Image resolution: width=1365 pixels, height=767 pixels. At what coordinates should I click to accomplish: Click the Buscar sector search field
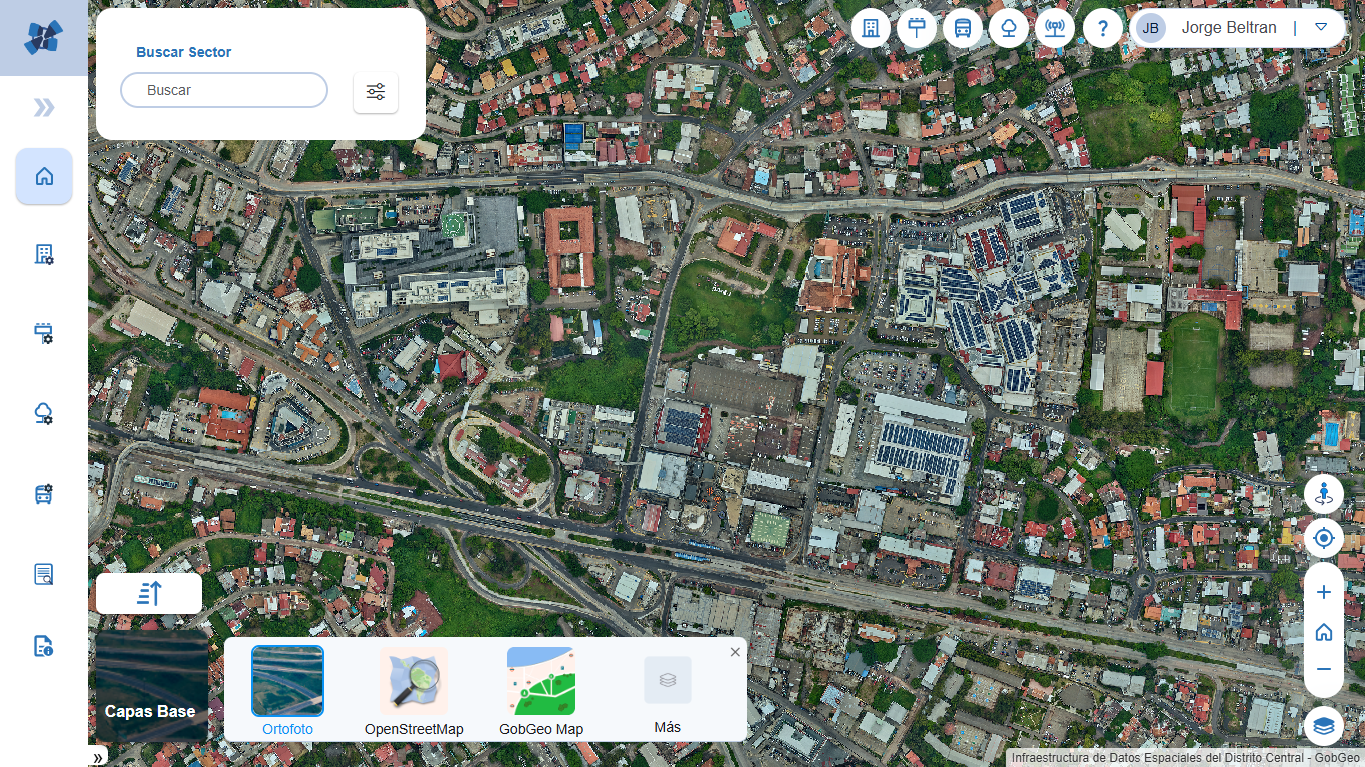(224, 90)
